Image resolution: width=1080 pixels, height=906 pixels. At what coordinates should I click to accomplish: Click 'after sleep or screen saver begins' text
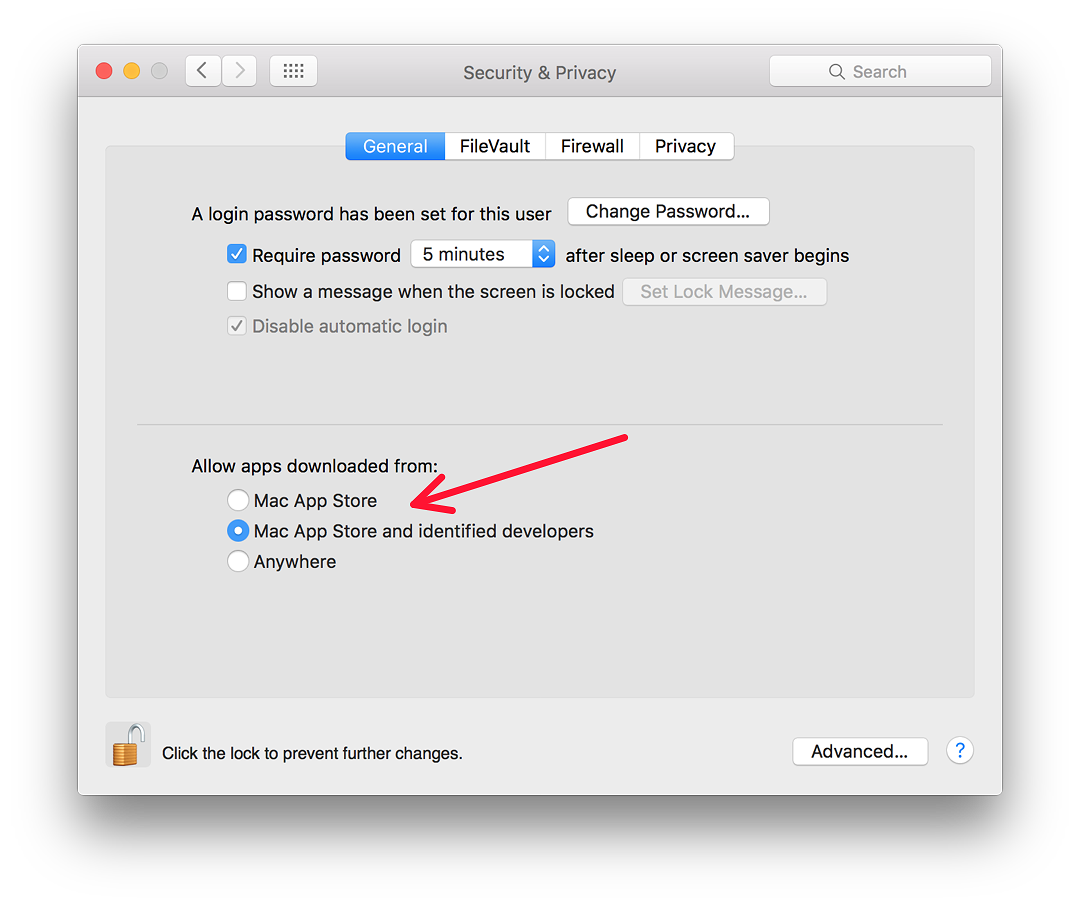click(x=707, y=256)
